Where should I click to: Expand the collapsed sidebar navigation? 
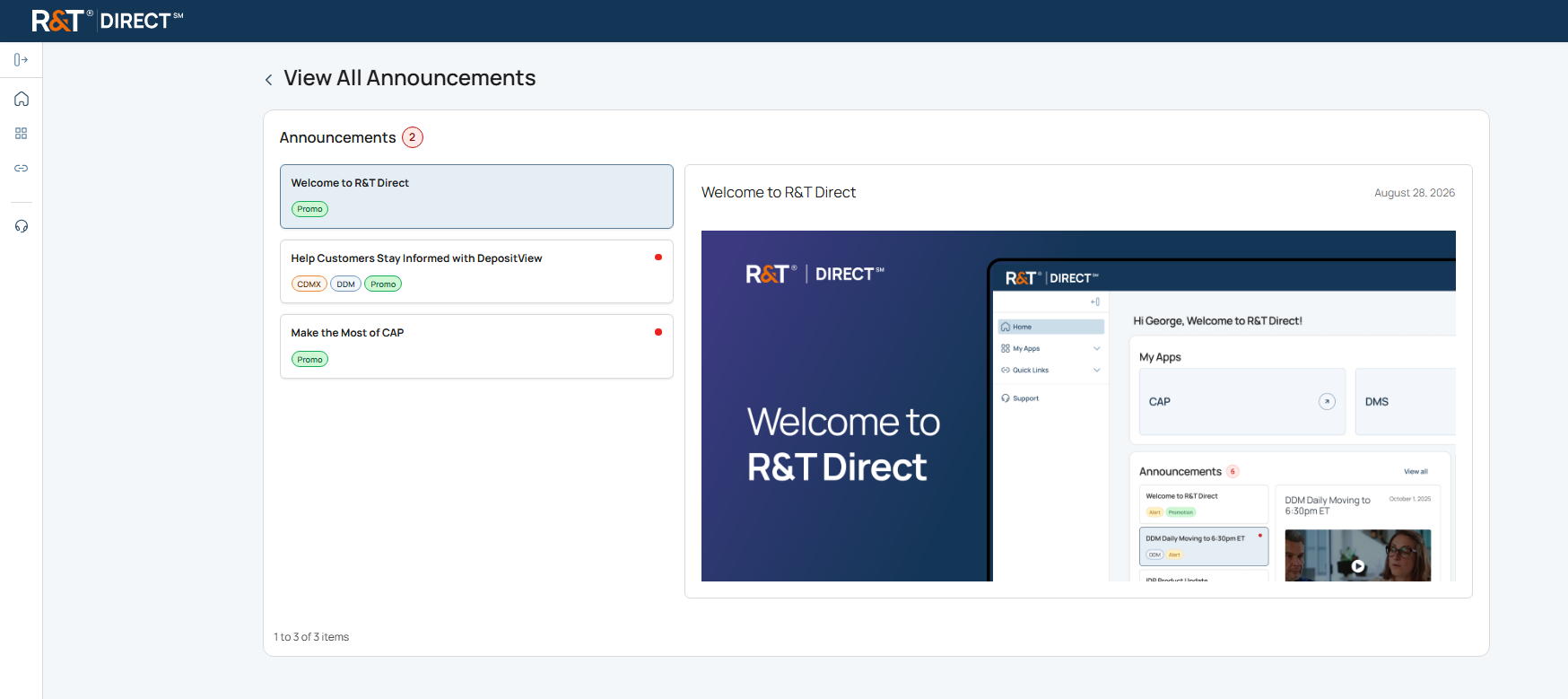pos(22,60)
